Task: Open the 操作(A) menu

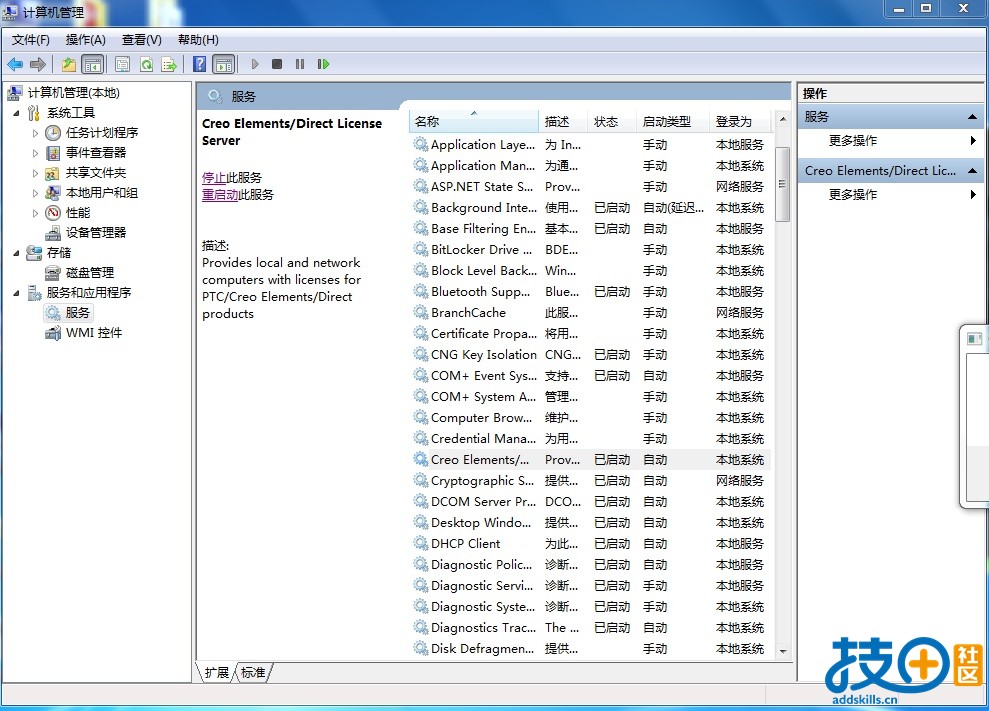Action: click(86, 40)
